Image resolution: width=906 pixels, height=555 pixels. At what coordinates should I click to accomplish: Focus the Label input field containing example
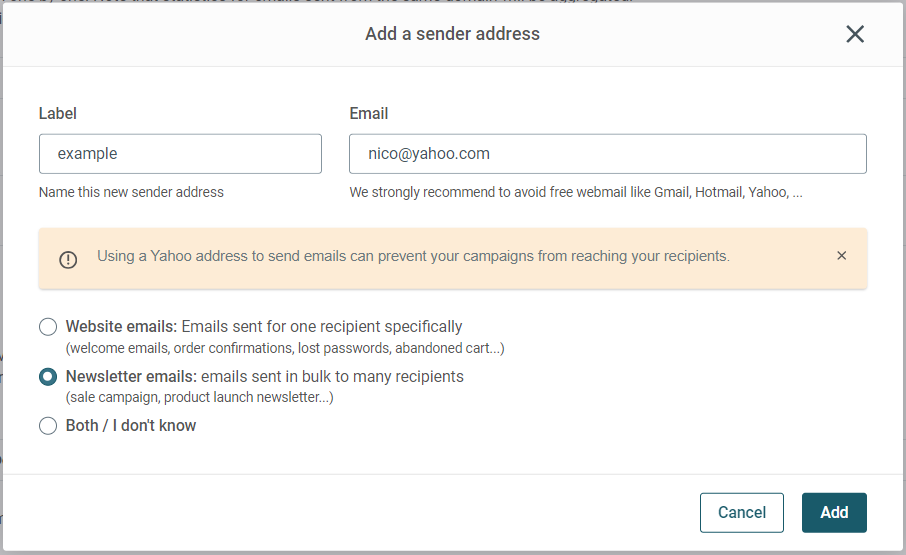click(180, 154)
